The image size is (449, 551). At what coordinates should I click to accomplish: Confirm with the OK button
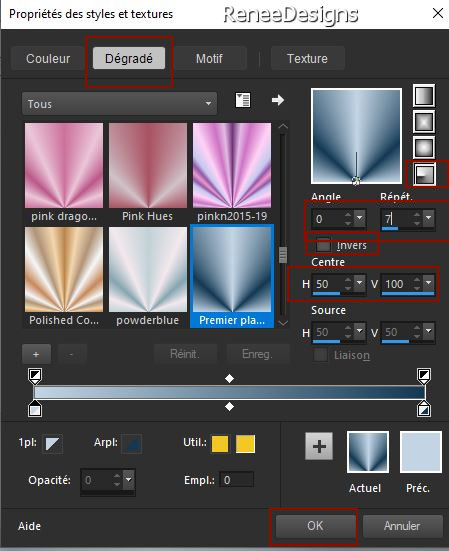coord(315,526)
